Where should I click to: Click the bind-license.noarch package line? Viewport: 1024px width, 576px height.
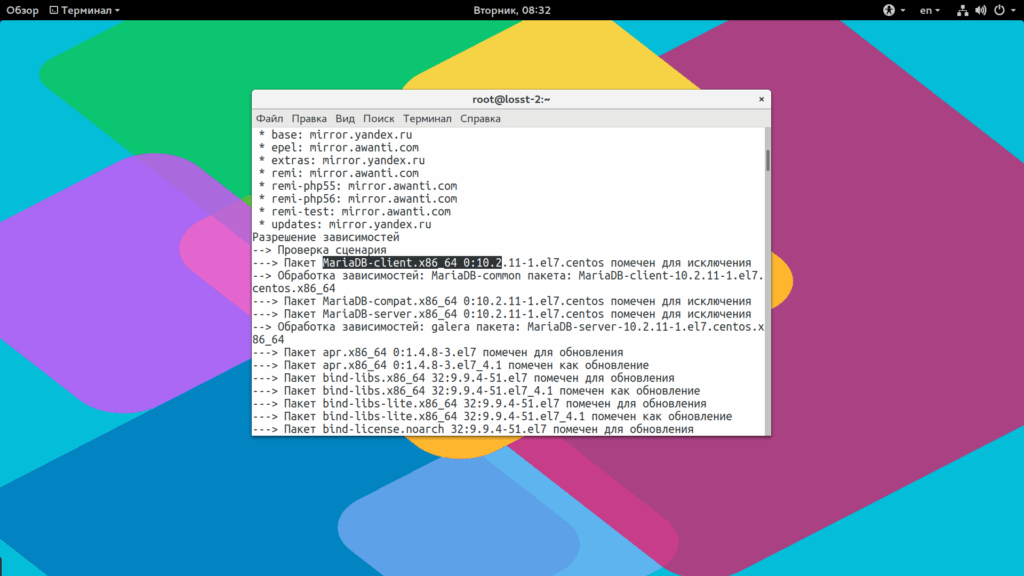[473, 429]
